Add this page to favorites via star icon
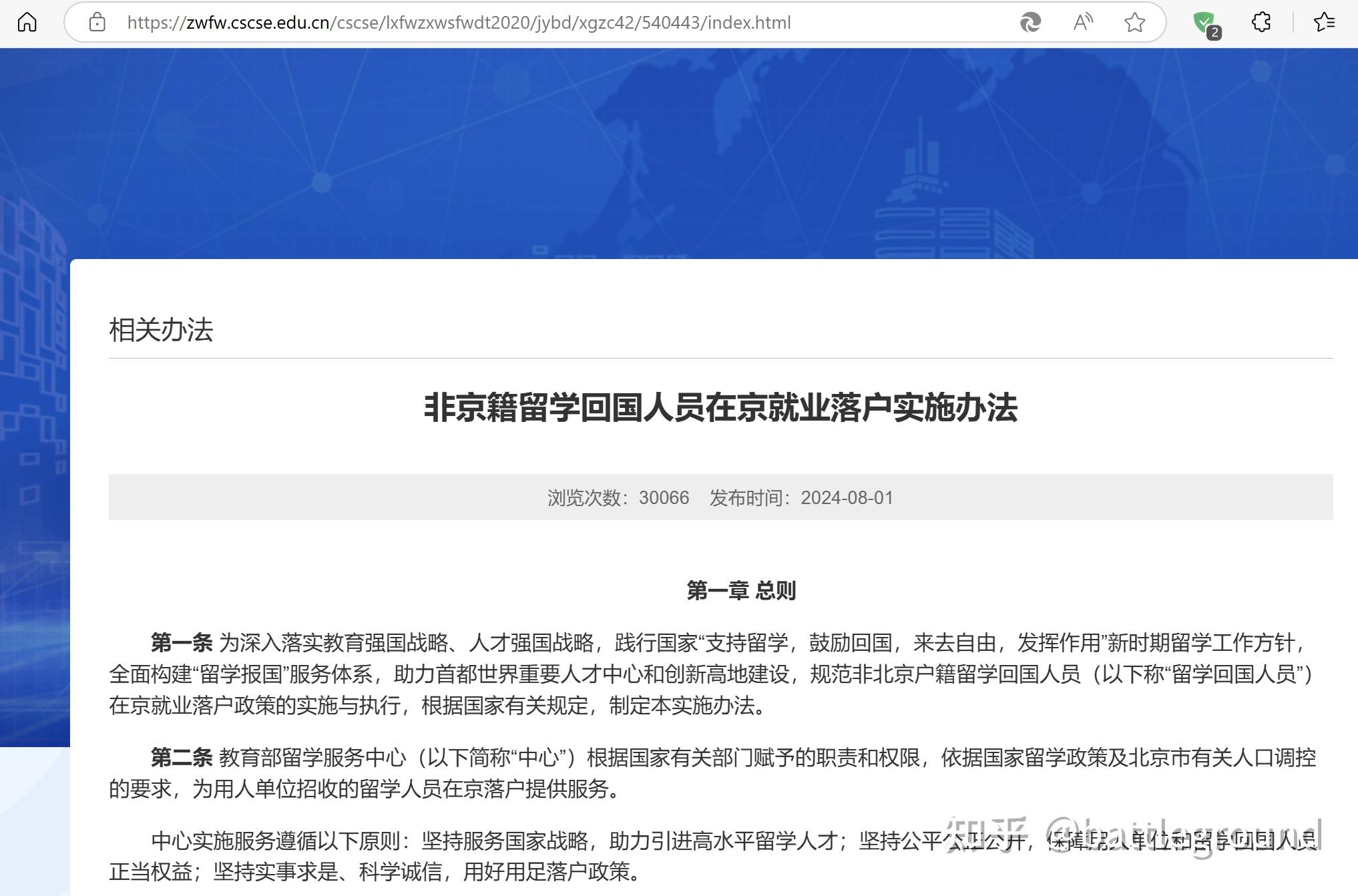Image resolution: width=1358 pixels, height=896 pixels. [x=1134, y=22]
